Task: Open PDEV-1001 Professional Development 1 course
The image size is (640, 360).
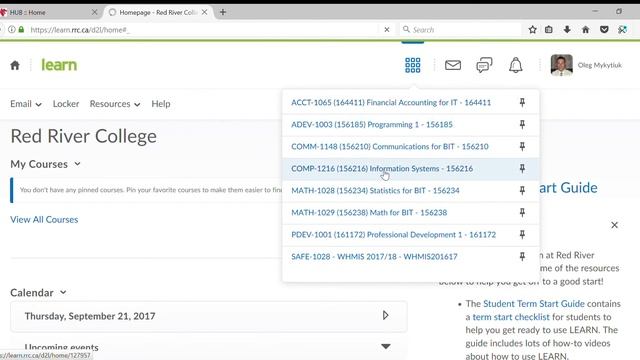Action: pos(393,235)
